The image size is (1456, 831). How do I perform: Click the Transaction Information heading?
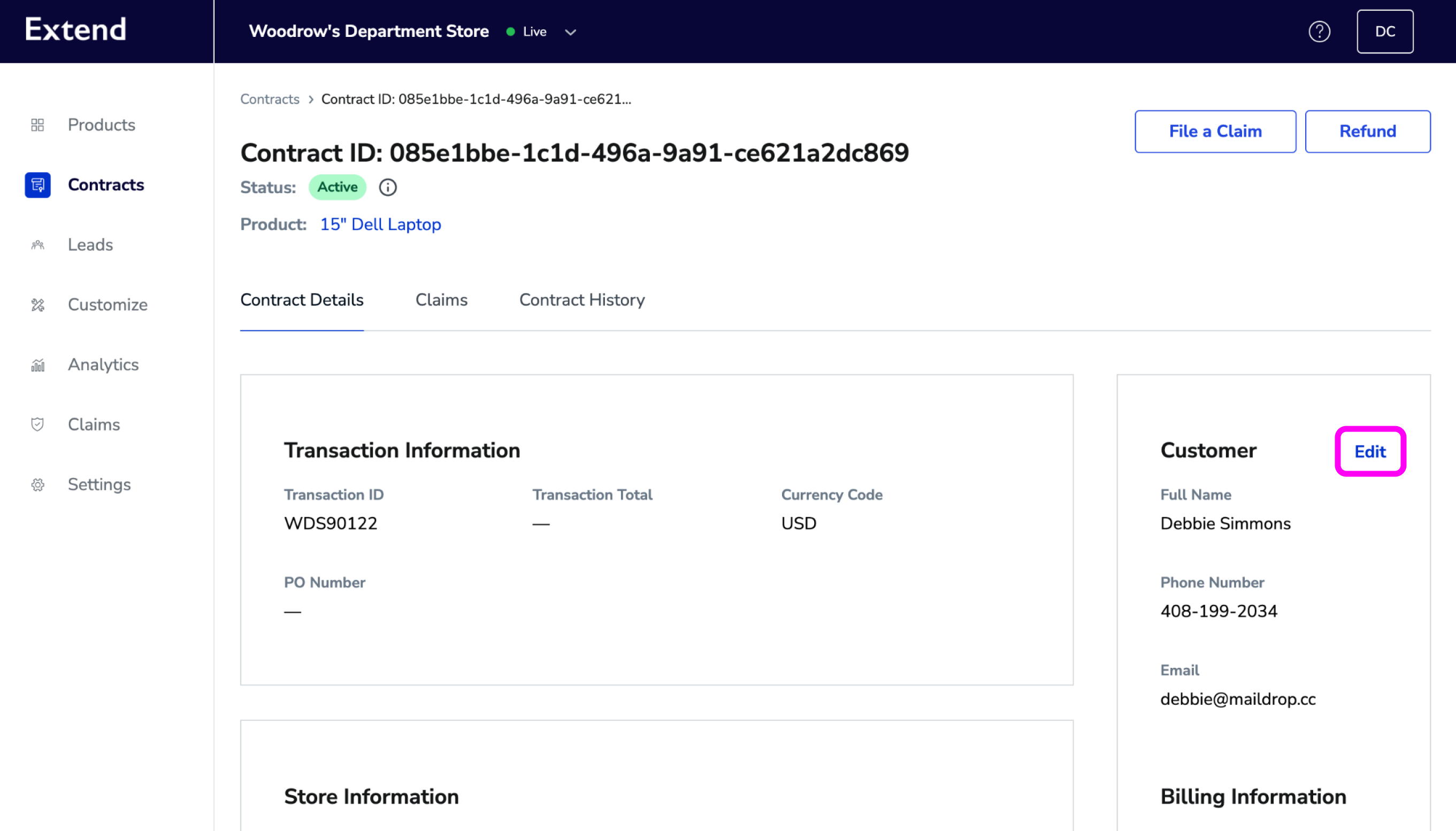coord(402,451)
